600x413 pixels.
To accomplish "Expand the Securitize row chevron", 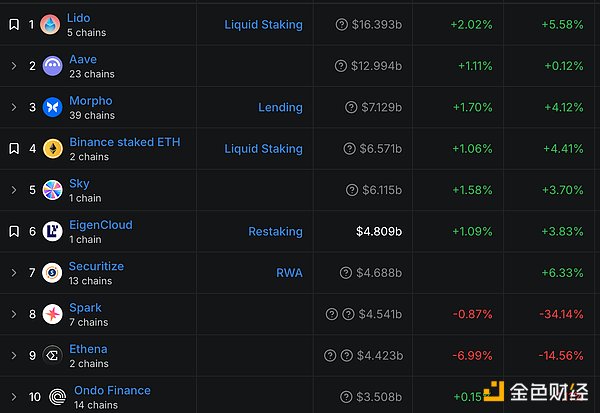I will pos(14,273).
